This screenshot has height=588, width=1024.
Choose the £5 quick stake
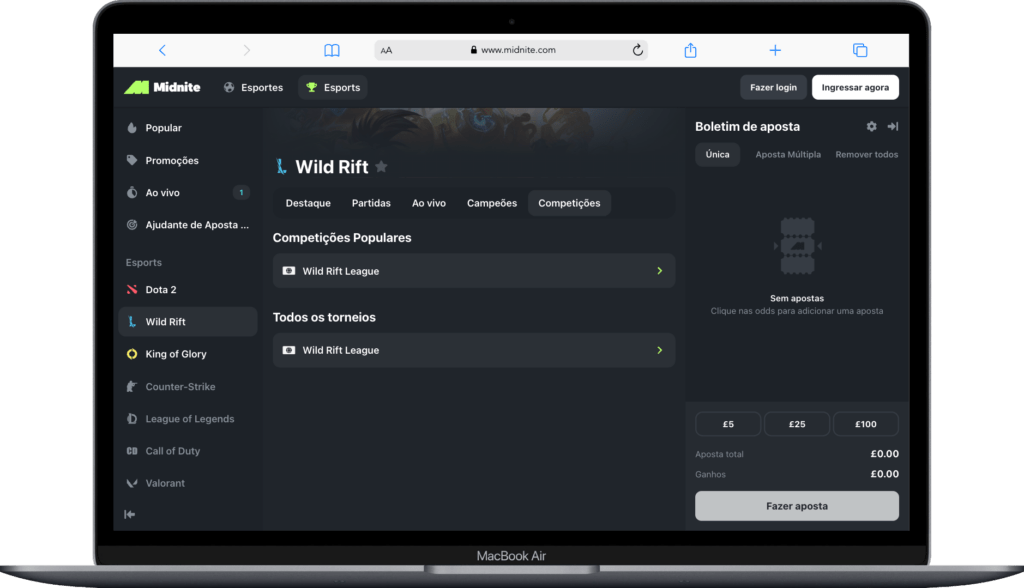[x=728, y=424]
